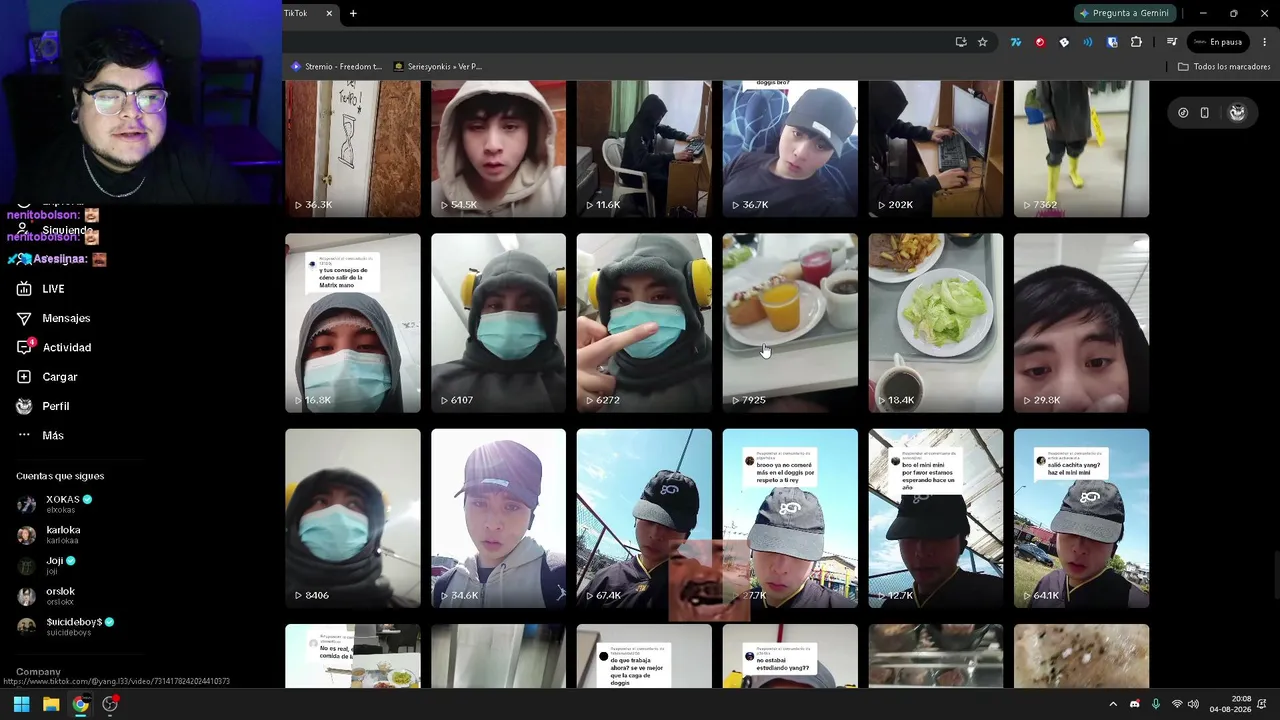Click the Chrome icon in the taskbar

[80, 704]
